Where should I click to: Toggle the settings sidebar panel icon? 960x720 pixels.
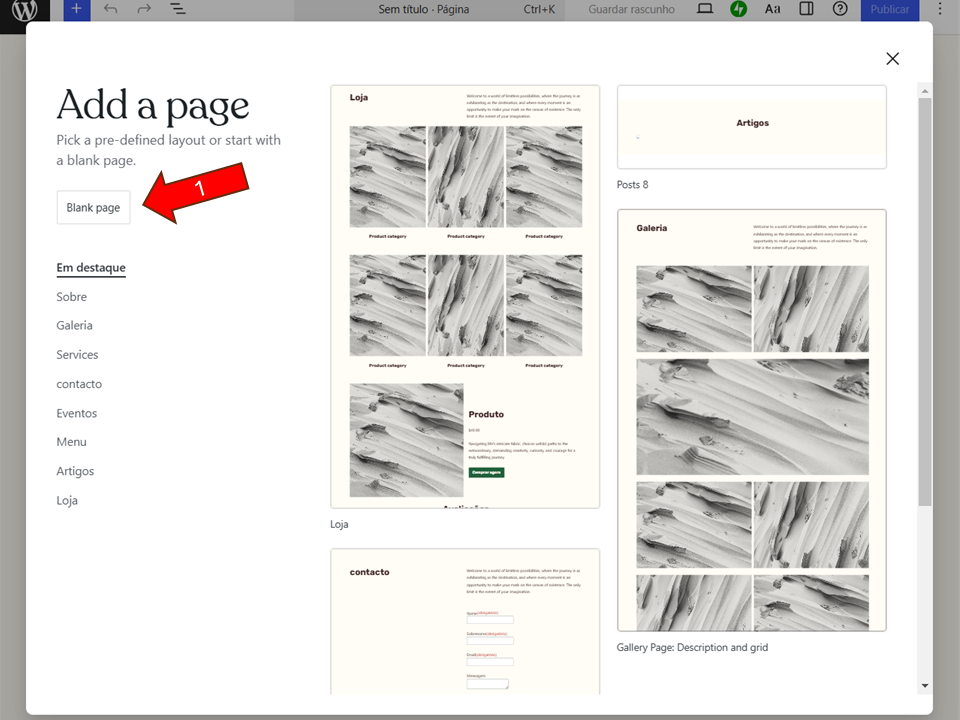click(806, 10)
